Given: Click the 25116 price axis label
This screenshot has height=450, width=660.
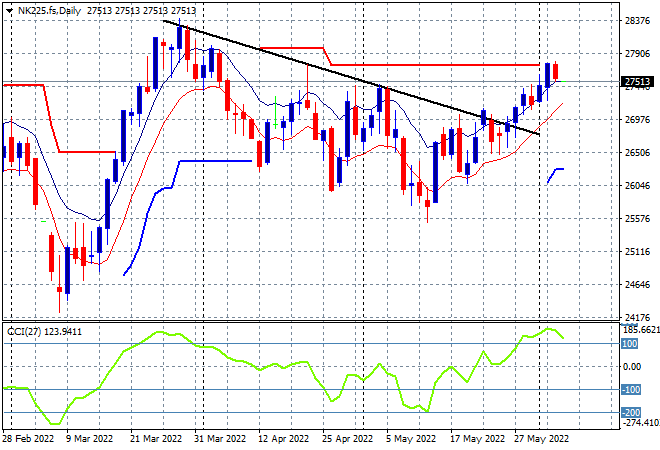Looking at the screenshot, I should click(x=637, y=251).
